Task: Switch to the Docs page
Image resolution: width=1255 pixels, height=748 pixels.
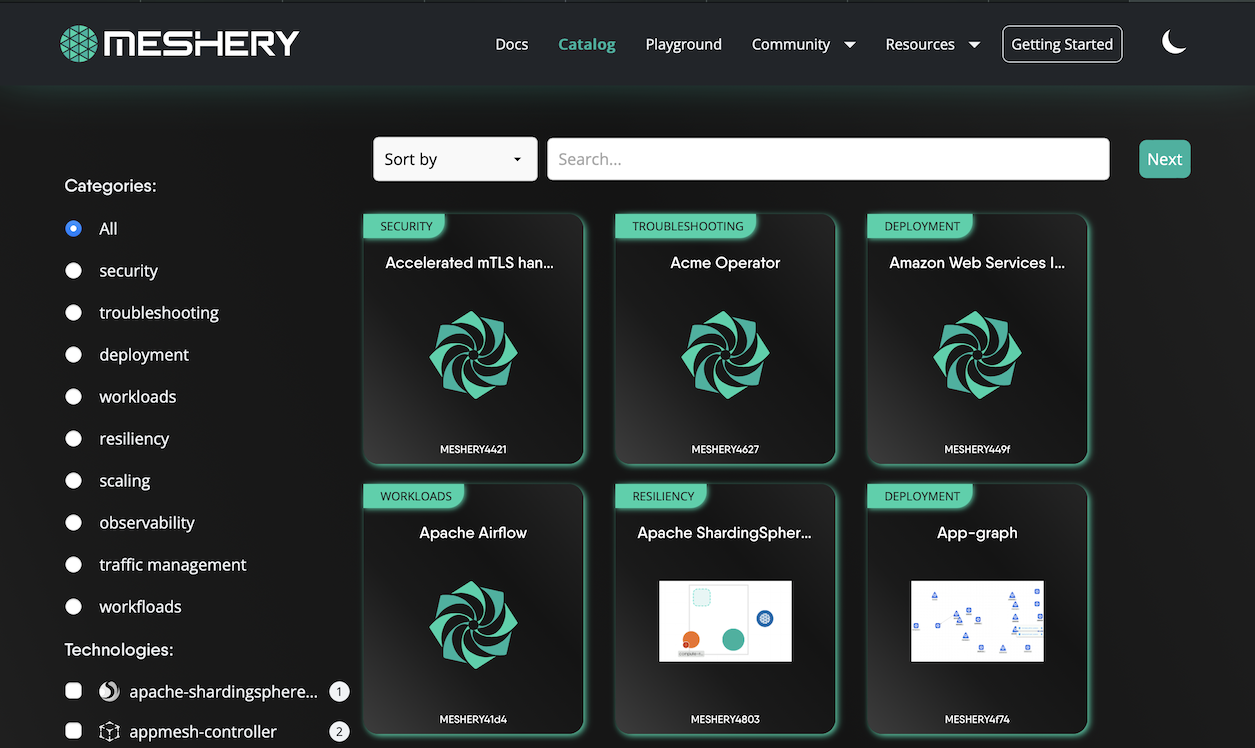Action: coord(511,44)
